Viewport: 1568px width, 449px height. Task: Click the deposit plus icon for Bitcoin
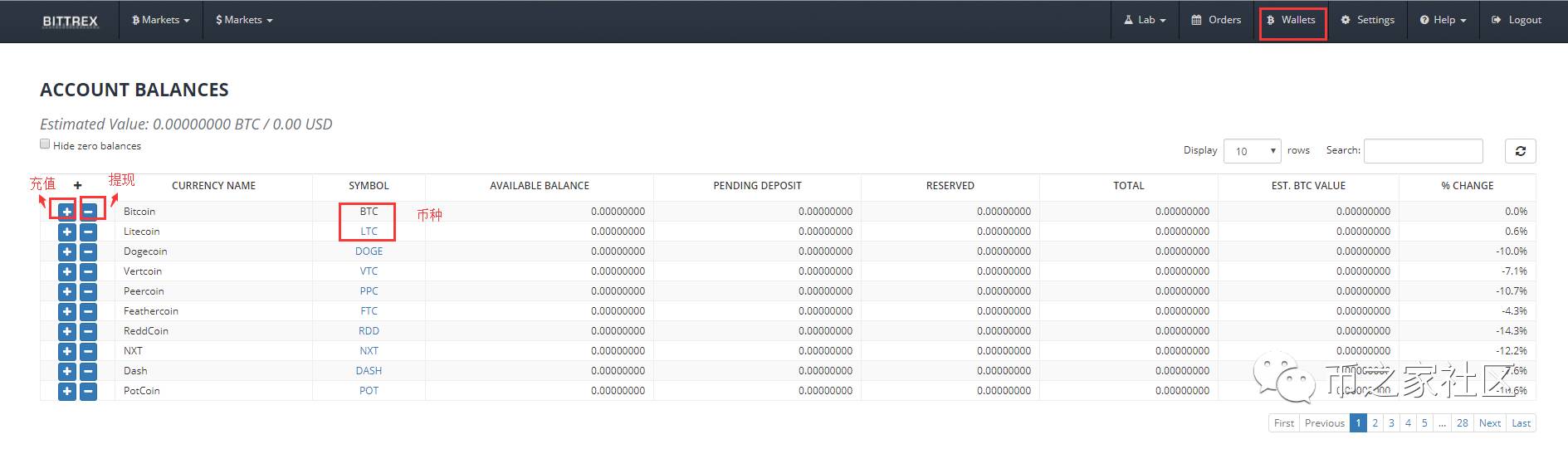coord(67,212)
